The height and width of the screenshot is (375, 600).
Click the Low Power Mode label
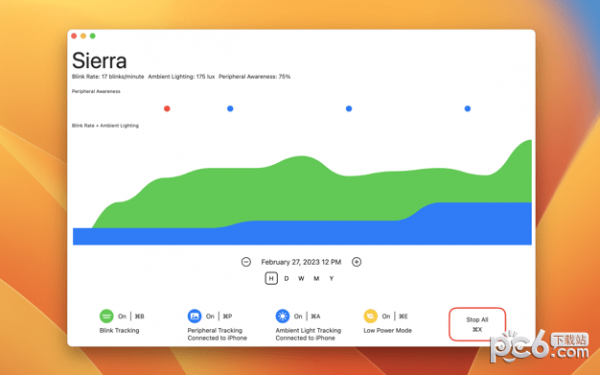click(388, 330)
